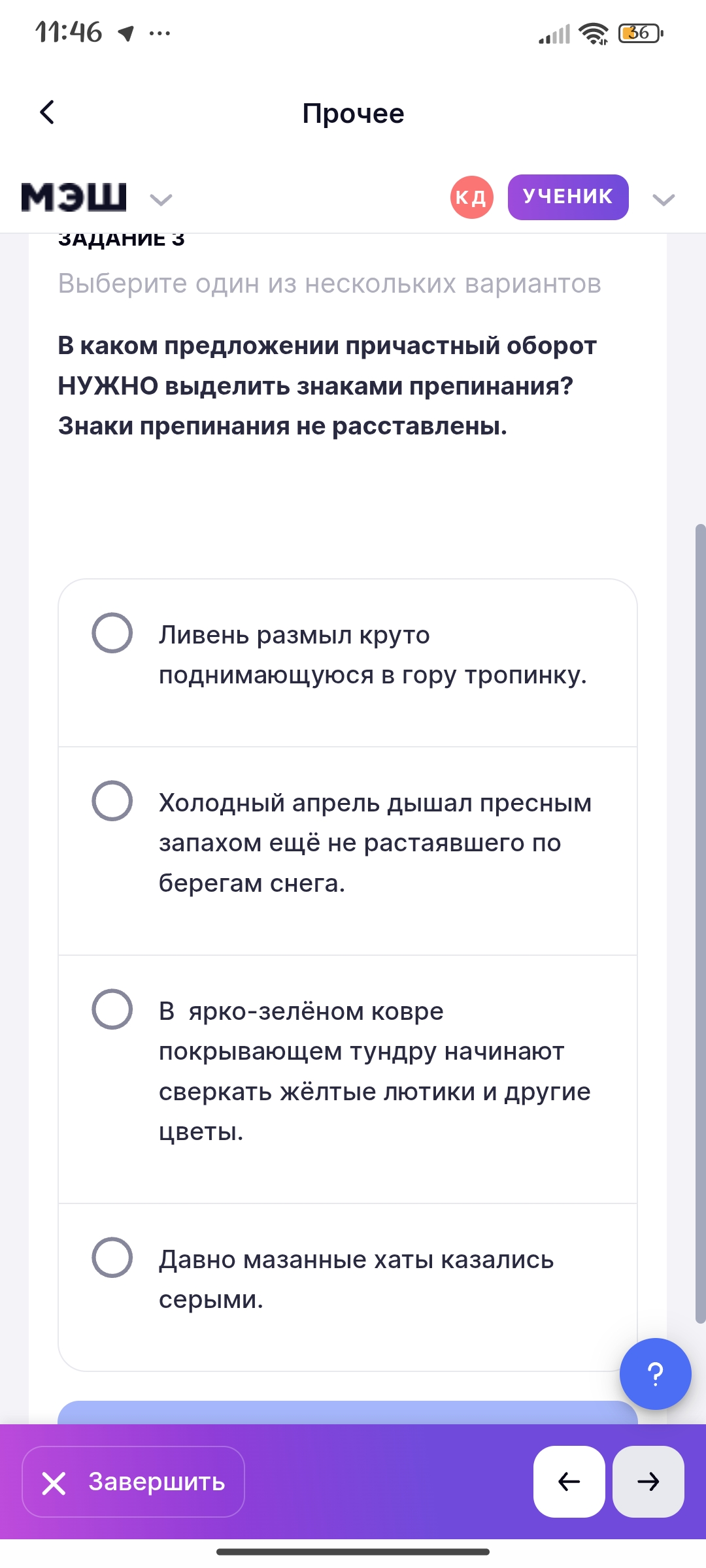706x1568 pixels.
Task: Tap the Wi-Fi status icon
Action: pos(594,33)
